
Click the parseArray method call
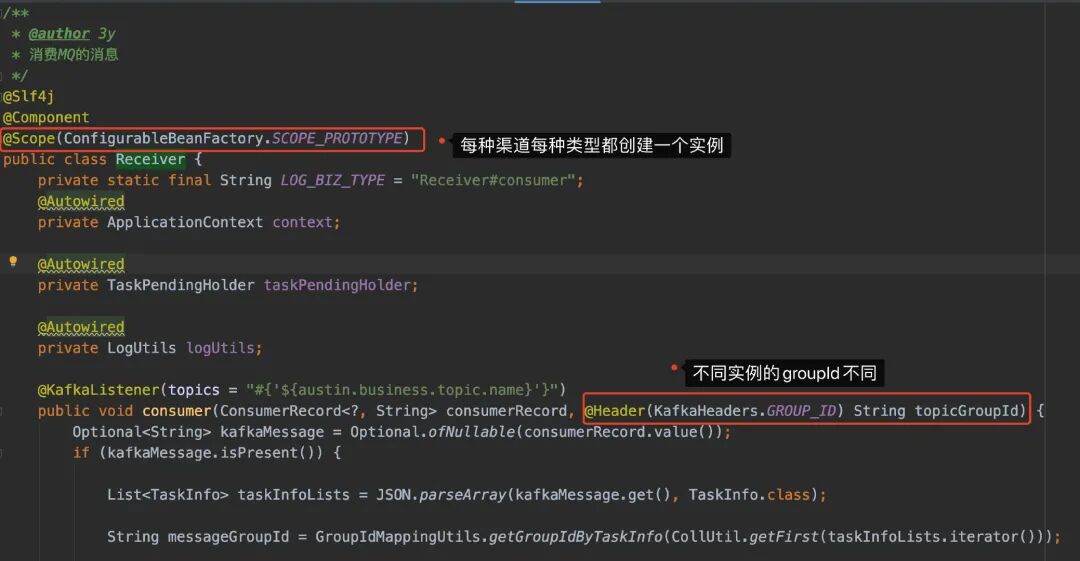pyautogui.click(x=462, y=495)
